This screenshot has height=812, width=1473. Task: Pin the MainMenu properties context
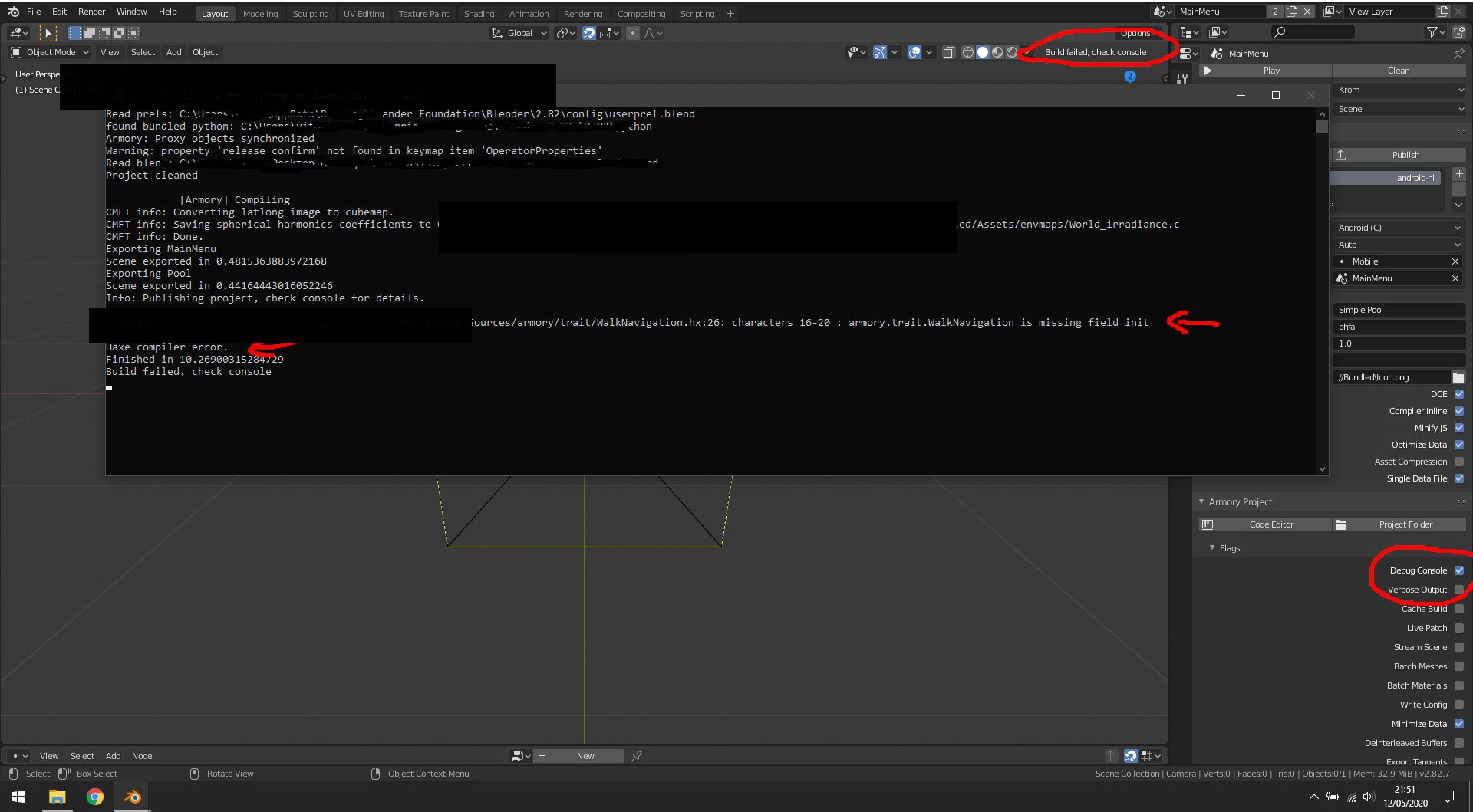(1458, 54)
